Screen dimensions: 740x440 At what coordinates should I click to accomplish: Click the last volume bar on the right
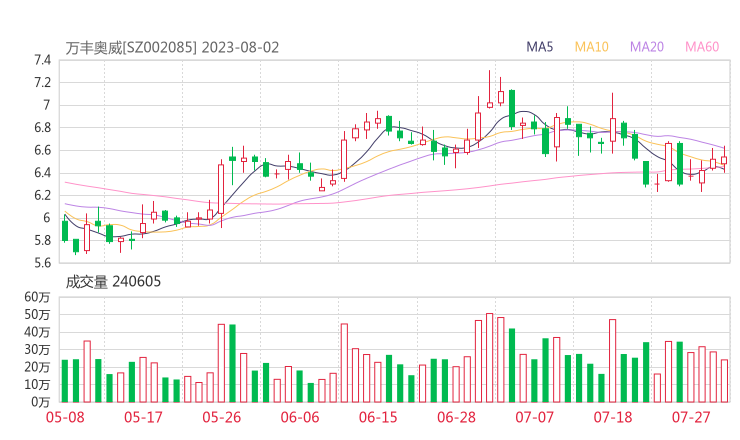(x=724, y=381)
